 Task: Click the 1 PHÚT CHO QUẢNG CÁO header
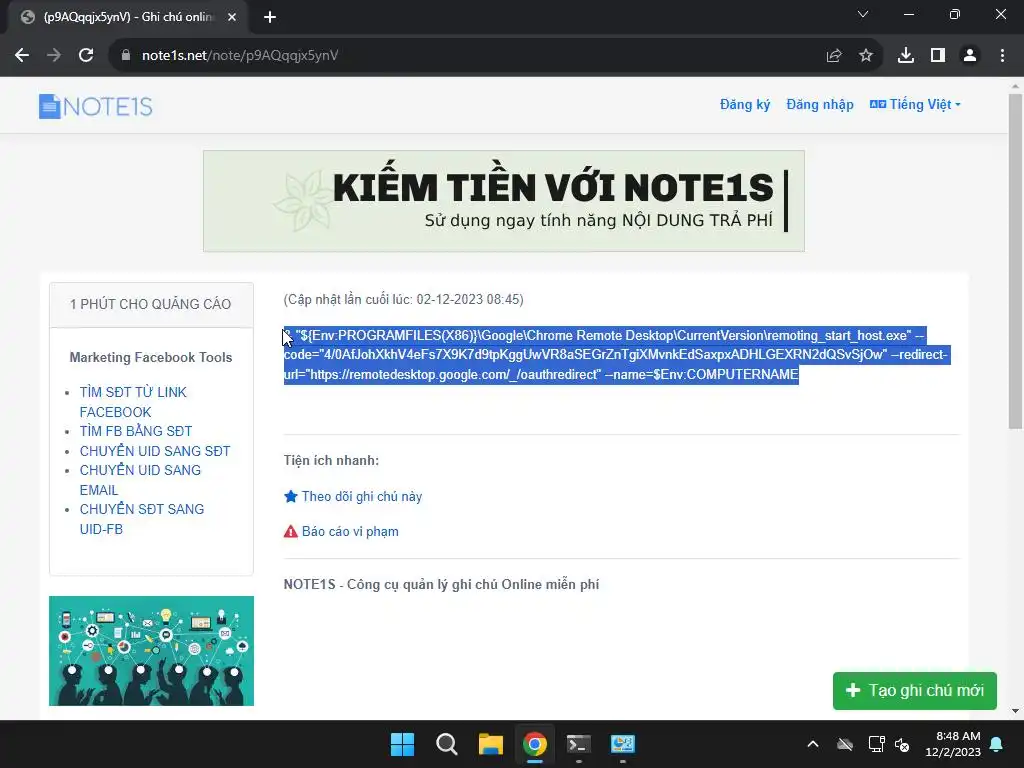151,304
